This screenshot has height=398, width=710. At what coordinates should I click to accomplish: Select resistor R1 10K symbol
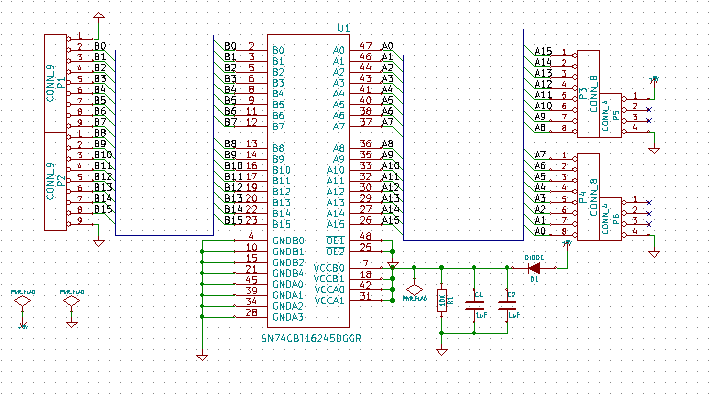click(441, 300)
